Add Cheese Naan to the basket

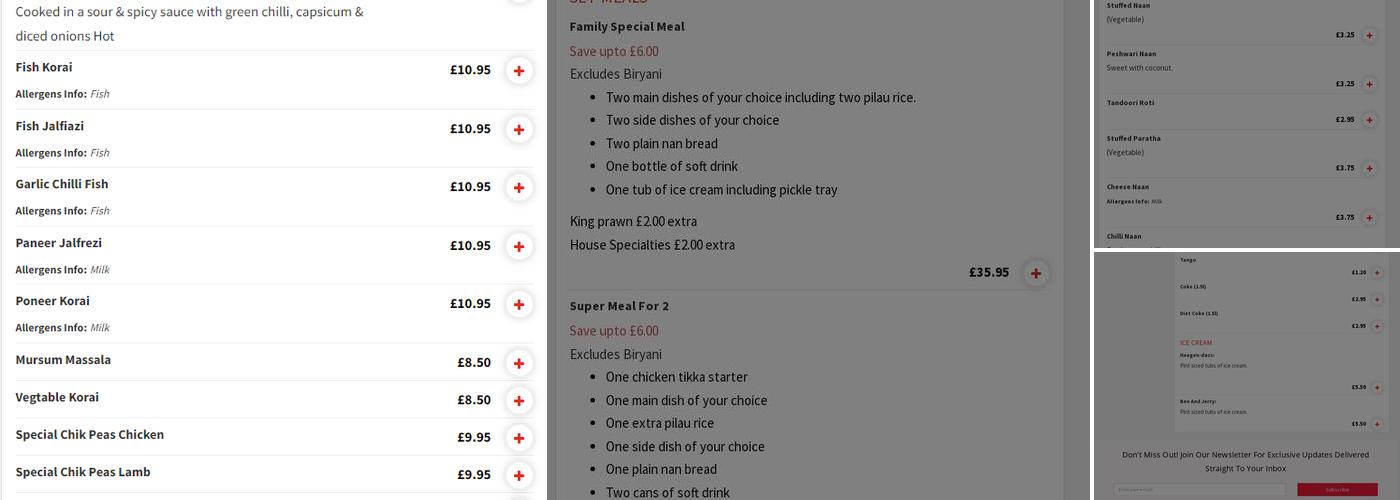tap(1369, 217)
